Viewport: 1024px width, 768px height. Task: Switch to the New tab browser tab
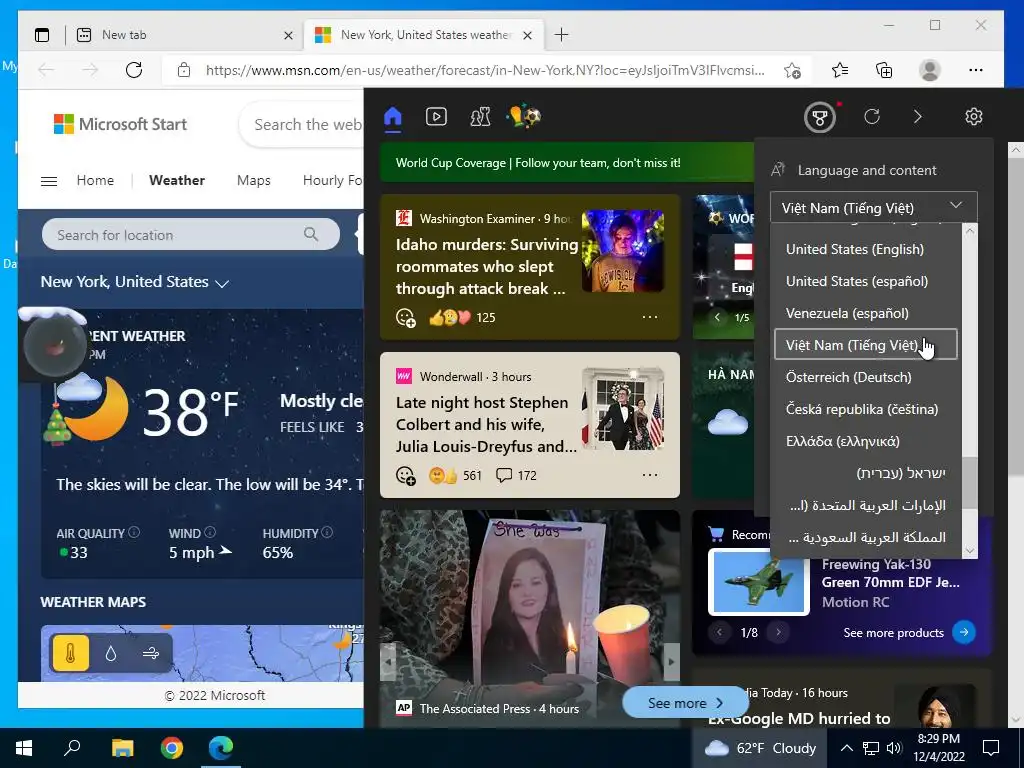(x=185, y=35)
